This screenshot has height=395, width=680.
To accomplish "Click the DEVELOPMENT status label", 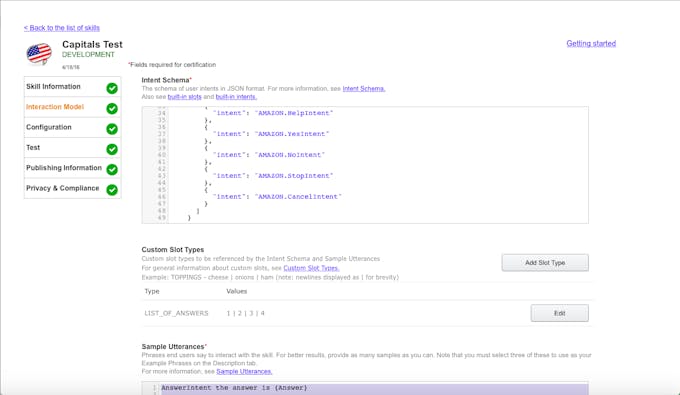I will pyautogui.click(x=88, y=55).
